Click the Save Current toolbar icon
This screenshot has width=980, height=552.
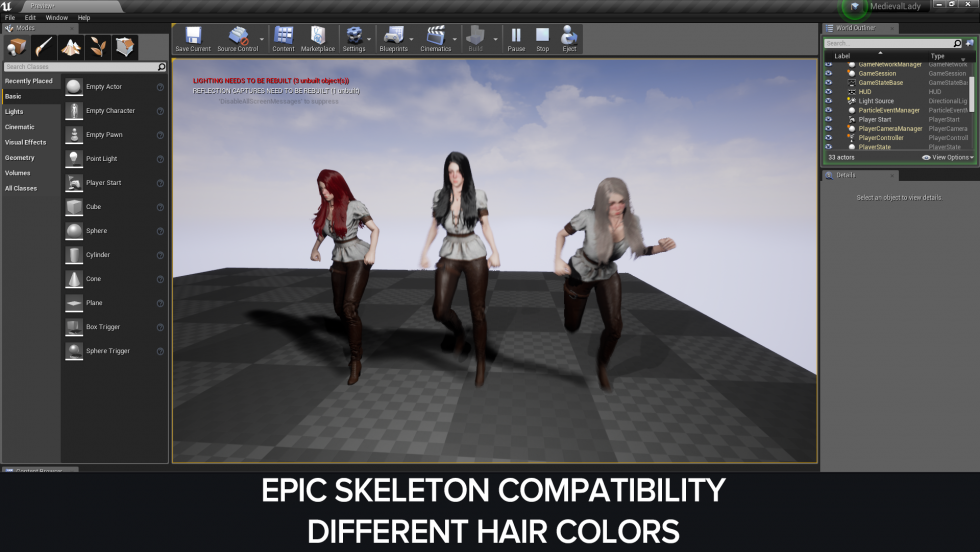click(x=192, y=38)
